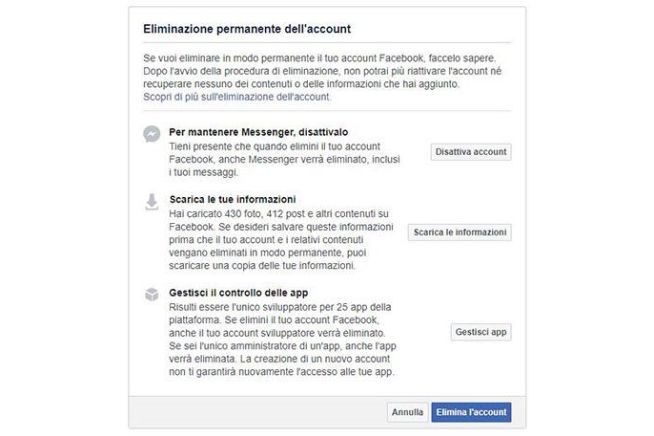654x436 pixels.
Task: Click the gray footer bar left of Annulla
Action: click(x=258, y=412)
